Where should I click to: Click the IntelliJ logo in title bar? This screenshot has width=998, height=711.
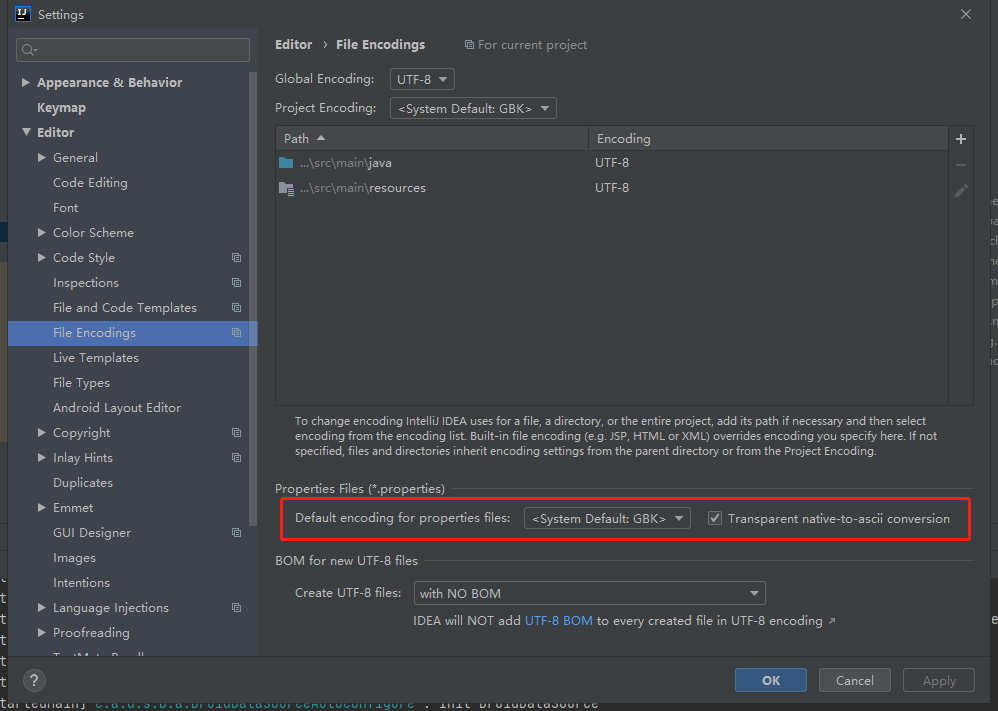point(23,14)
